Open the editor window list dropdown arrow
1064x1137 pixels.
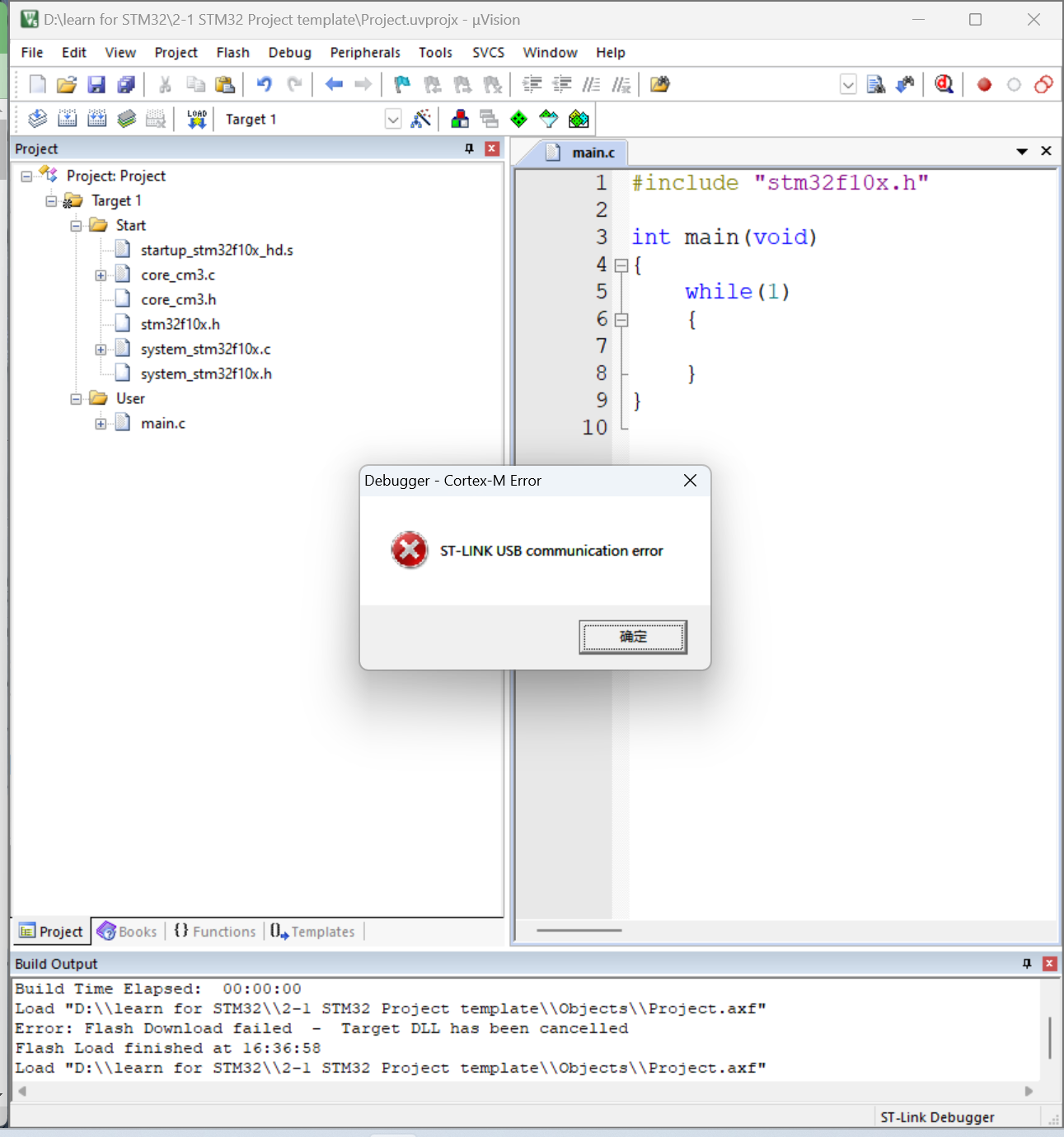tap(1022, 151)
